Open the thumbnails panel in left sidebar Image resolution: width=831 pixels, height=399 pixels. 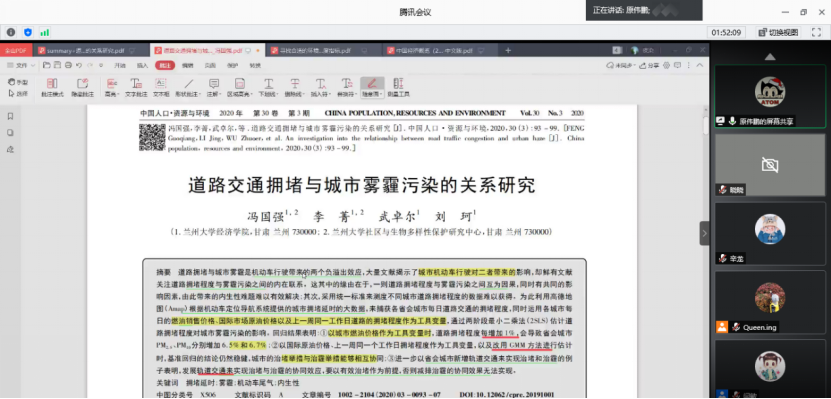tap(11, 133)
